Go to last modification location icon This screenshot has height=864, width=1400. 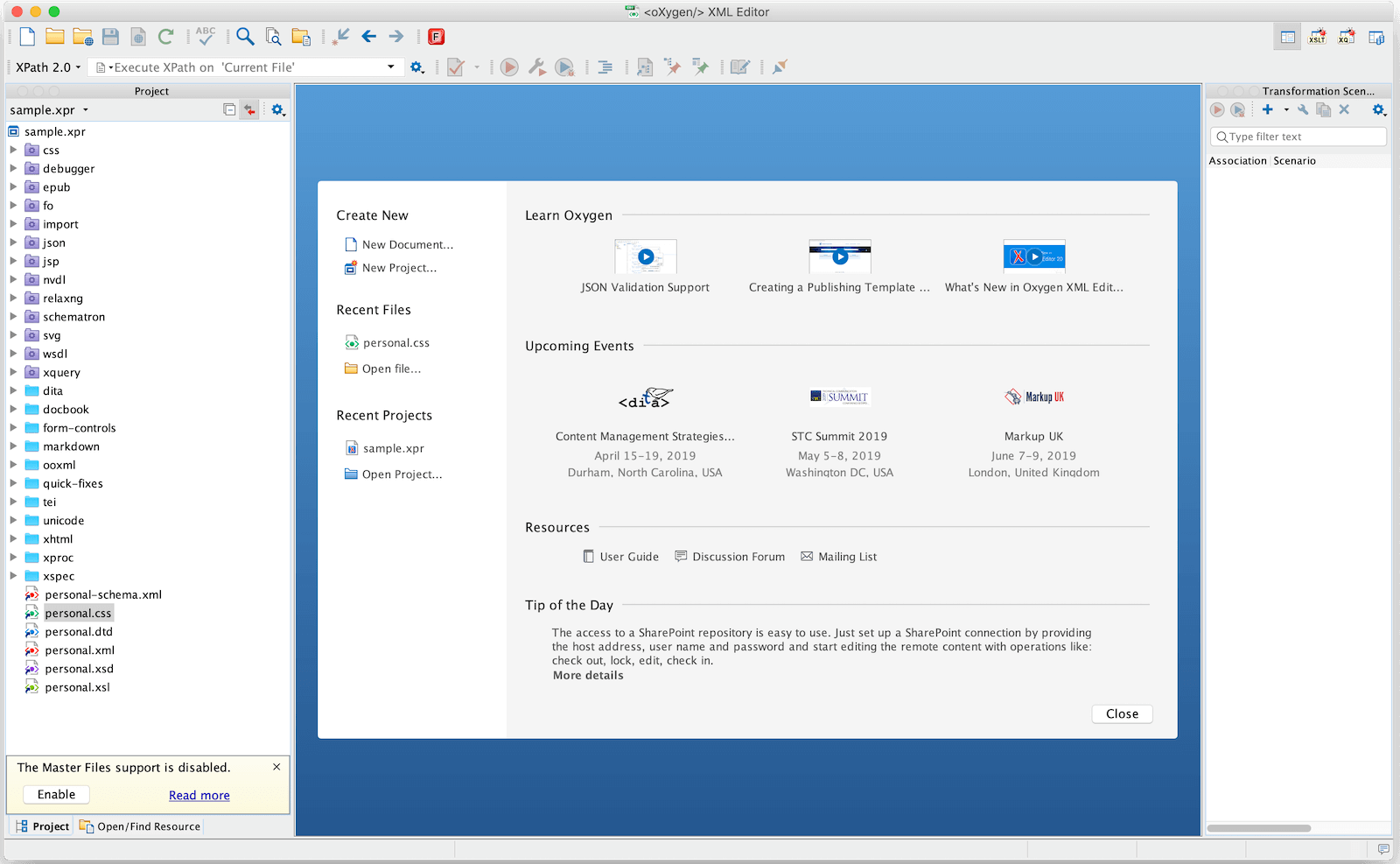[x=341, y=37]
